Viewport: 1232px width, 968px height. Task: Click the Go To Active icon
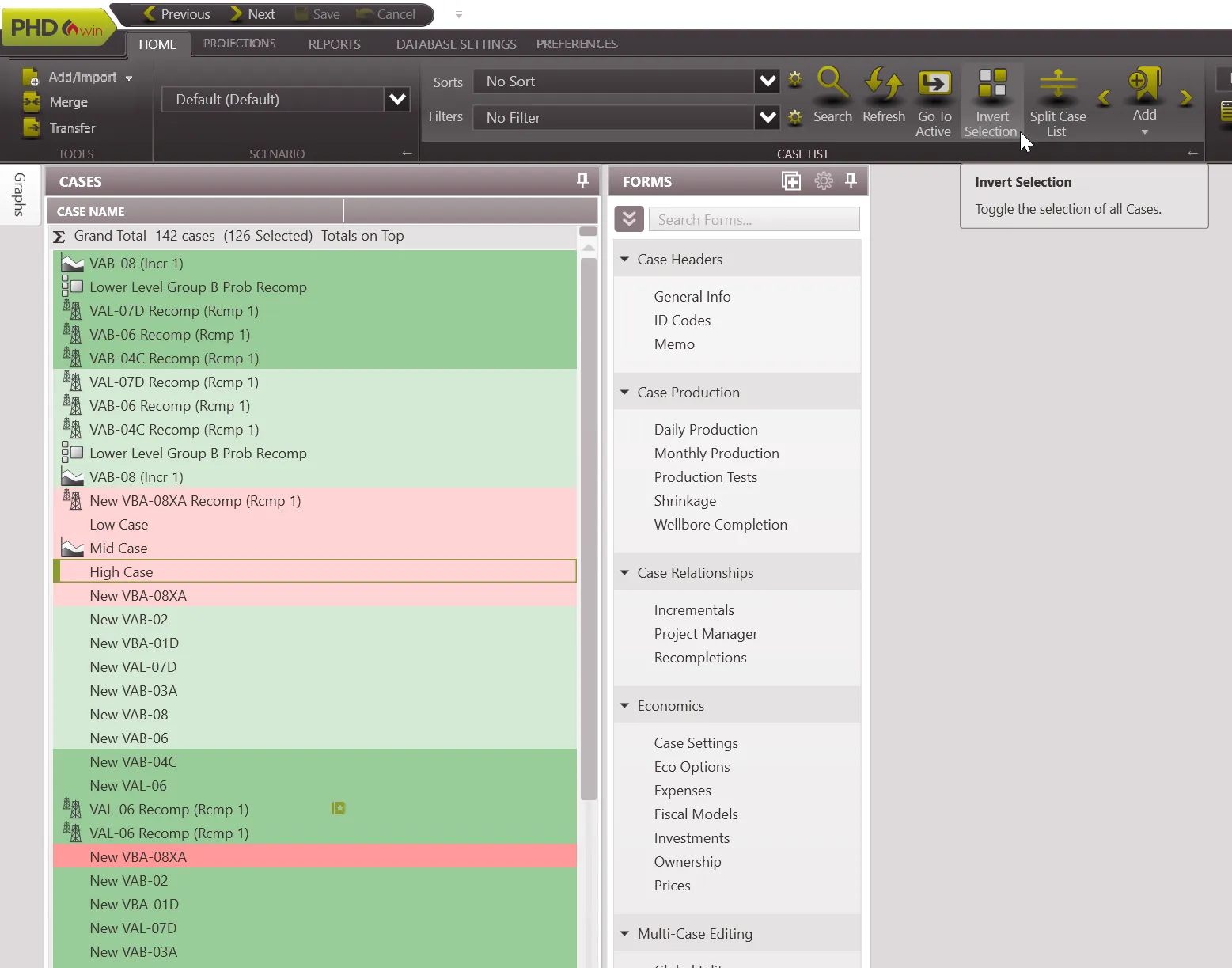934,84
